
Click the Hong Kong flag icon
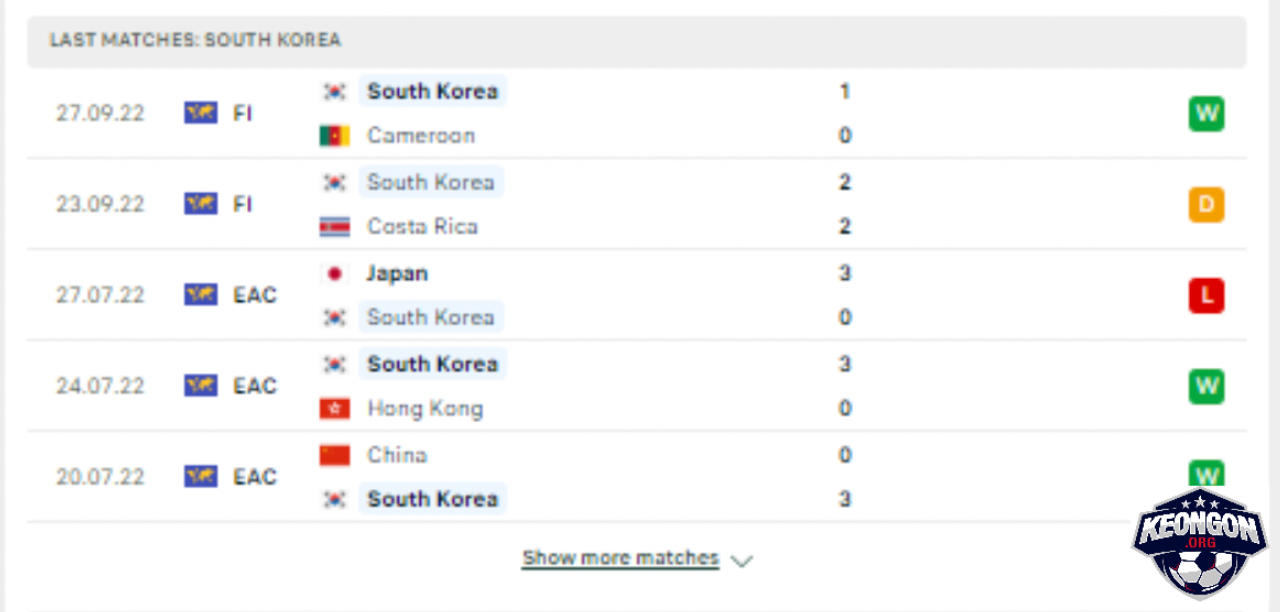[334, 409]
